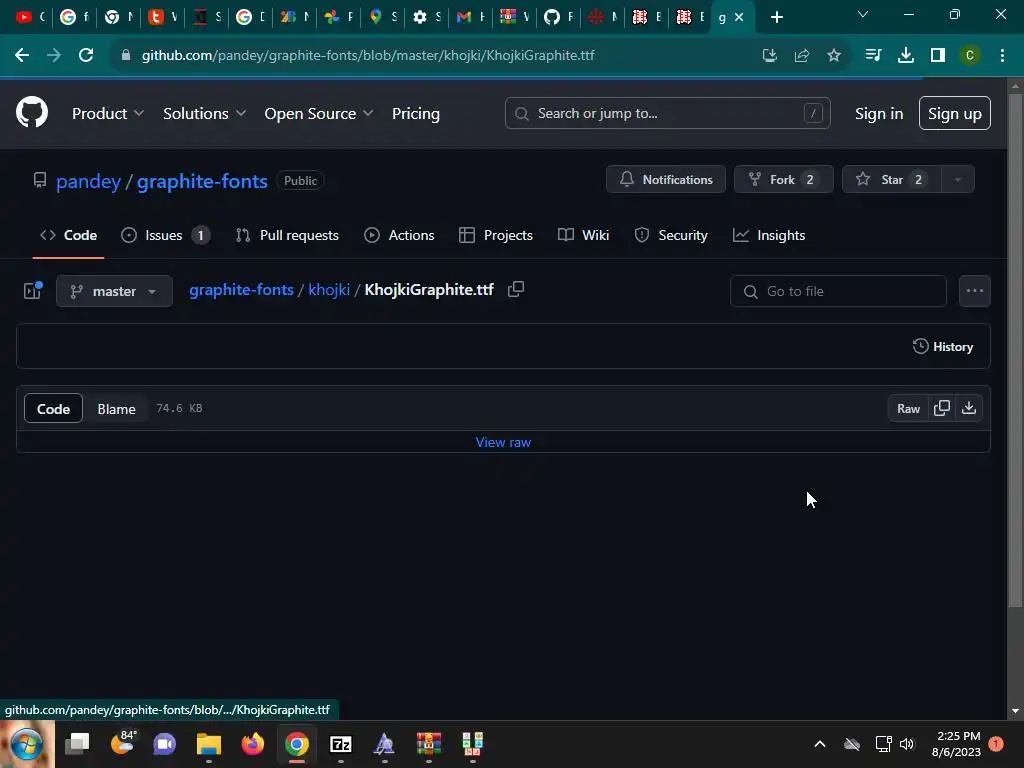Copy raw file contents icon
Screen dimensions: 1024x768
[942, 408]
